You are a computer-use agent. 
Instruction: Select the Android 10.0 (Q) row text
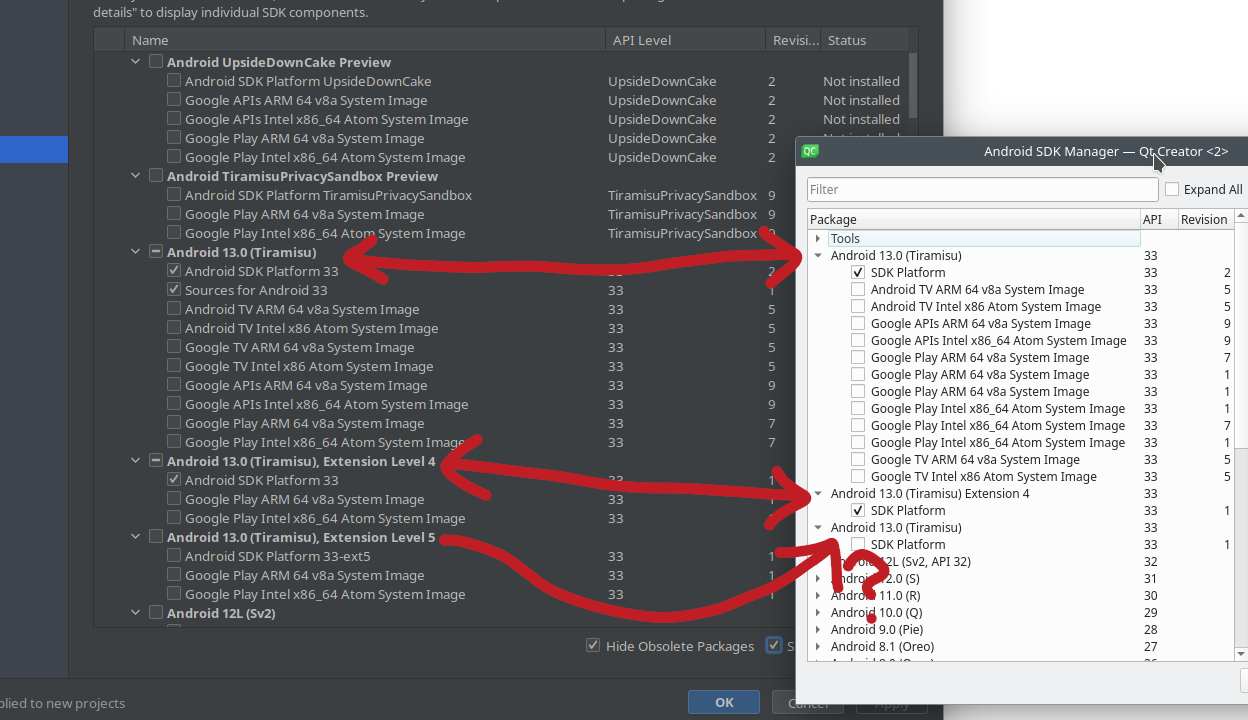pos(877,613)
